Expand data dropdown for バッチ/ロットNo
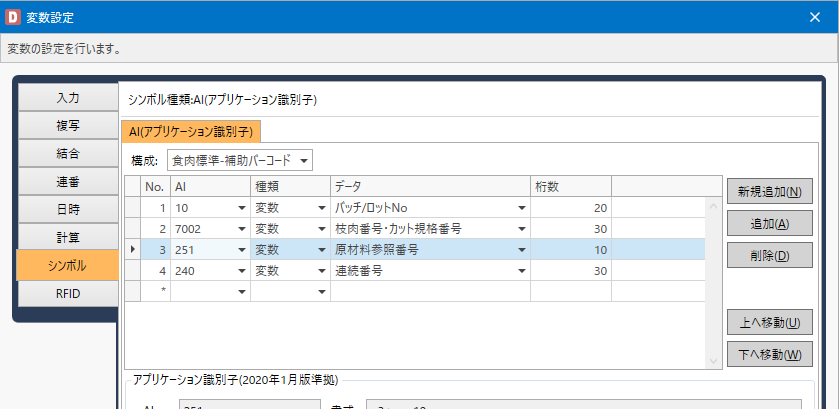This screenshot has width=839, height=409. tap(522, 208)
